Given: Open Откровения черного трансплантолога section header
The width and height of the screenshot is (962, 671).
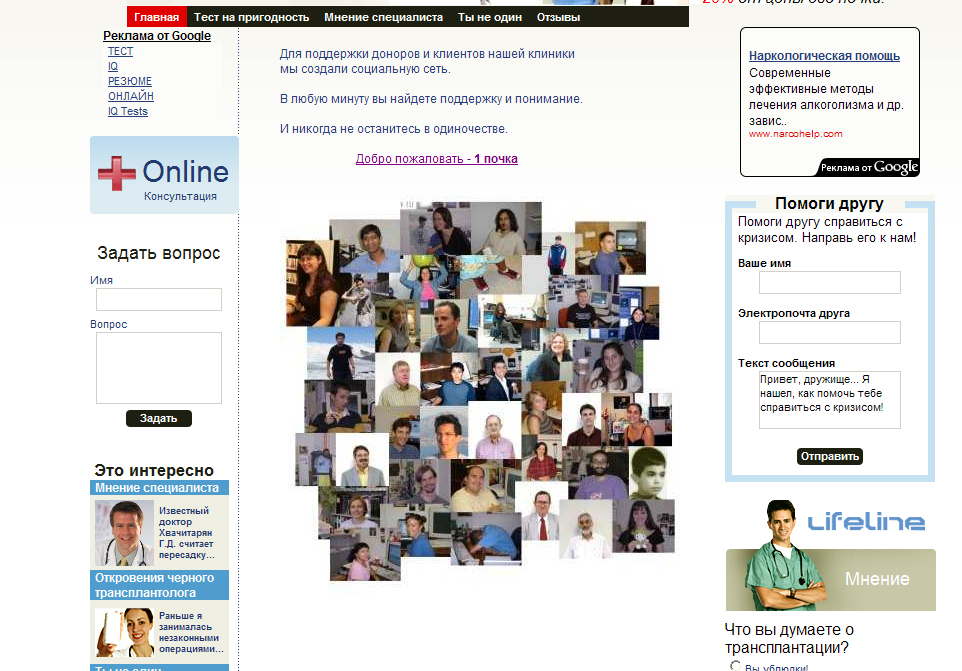Looking at the screenshot, I should [160, 585].
